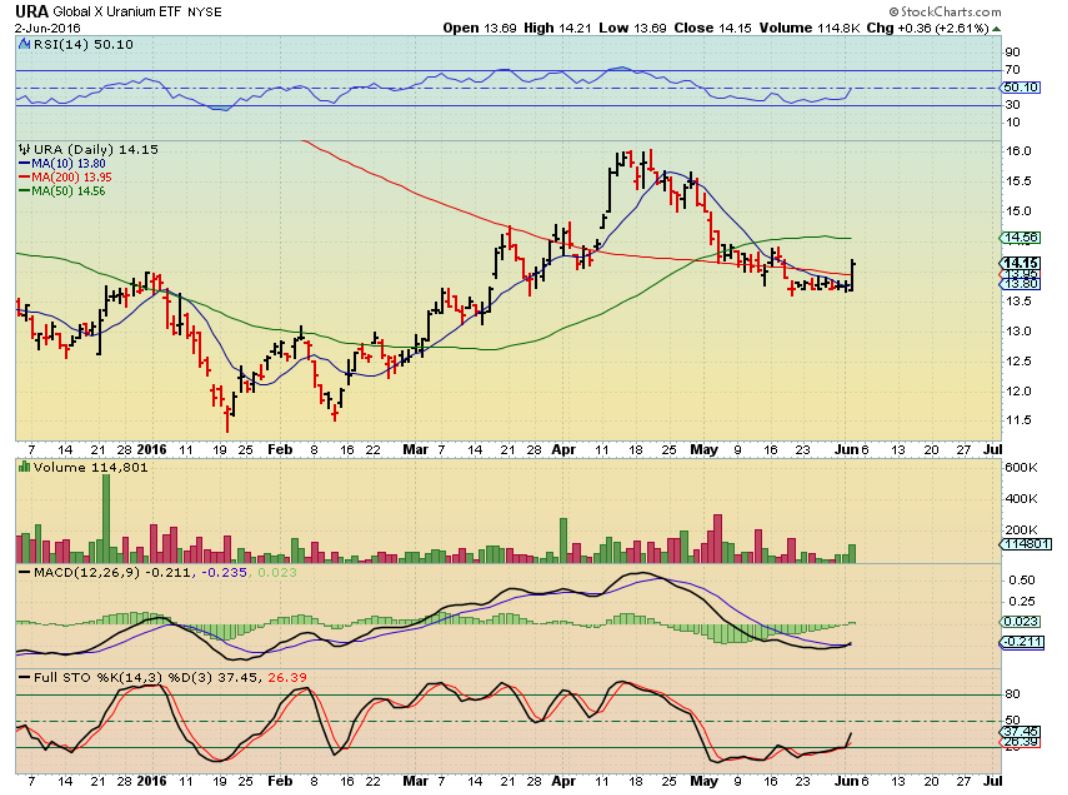This screenshot has height=795, width=1068.
Task: Click the Close 14.15 quote value
Action: tap(712, 28)
